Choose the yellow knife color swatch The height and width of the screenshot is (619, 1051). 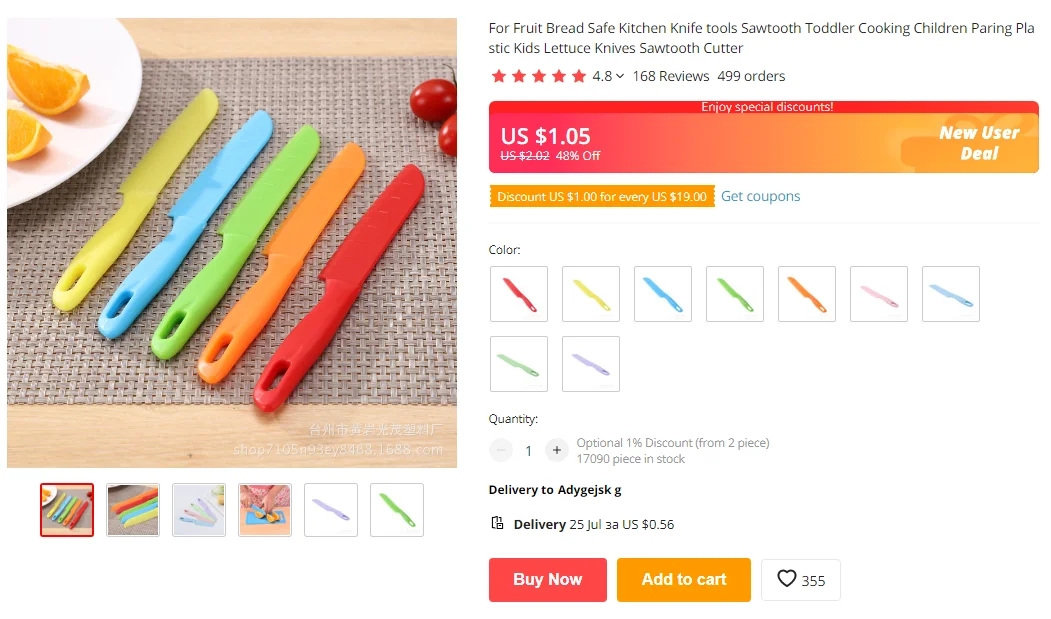[x=591, y=294]
